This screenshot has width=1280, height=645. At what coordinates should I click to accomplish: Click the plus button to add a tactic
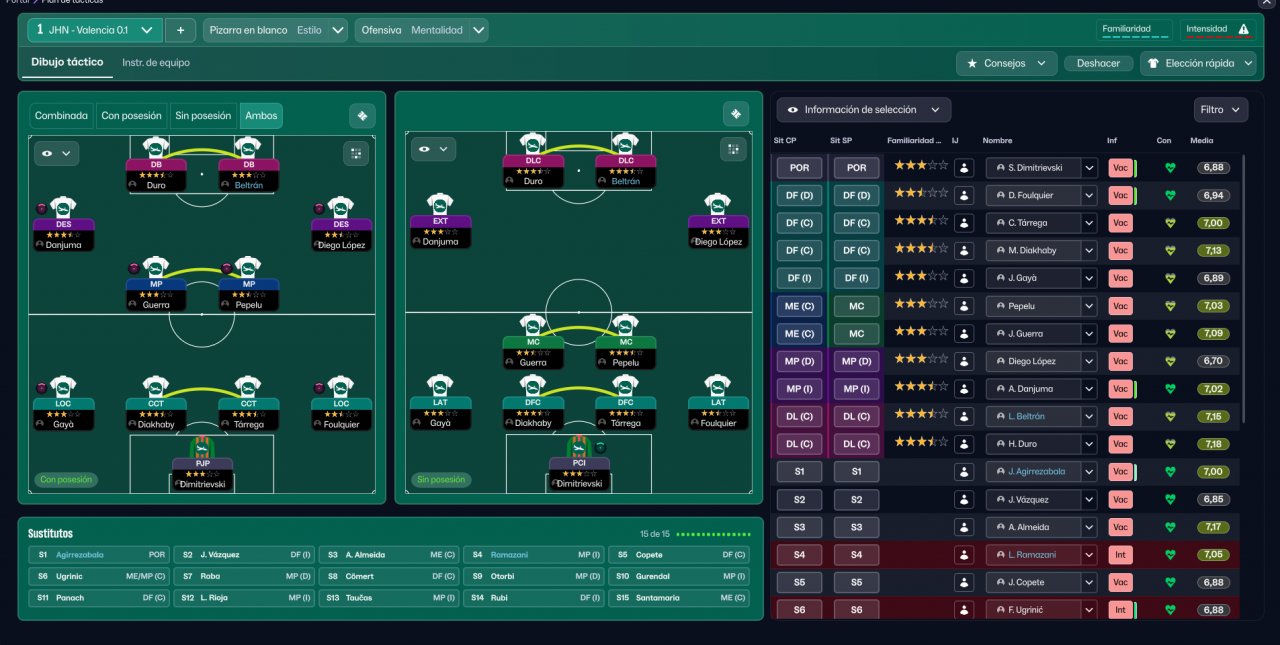point(180,30)
